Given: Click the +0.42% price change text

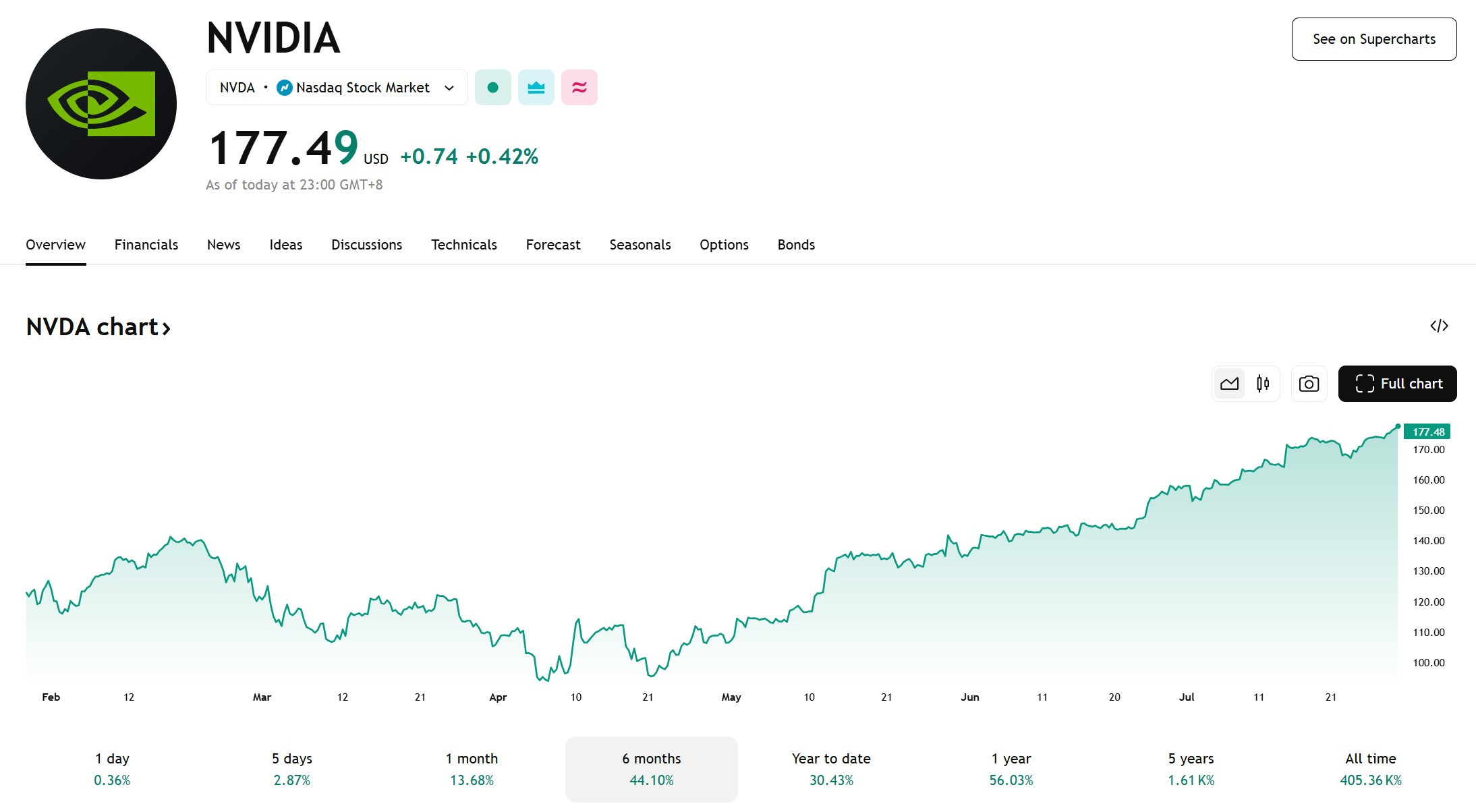Looking at the screenshot, I should click(x=502, y=156).
